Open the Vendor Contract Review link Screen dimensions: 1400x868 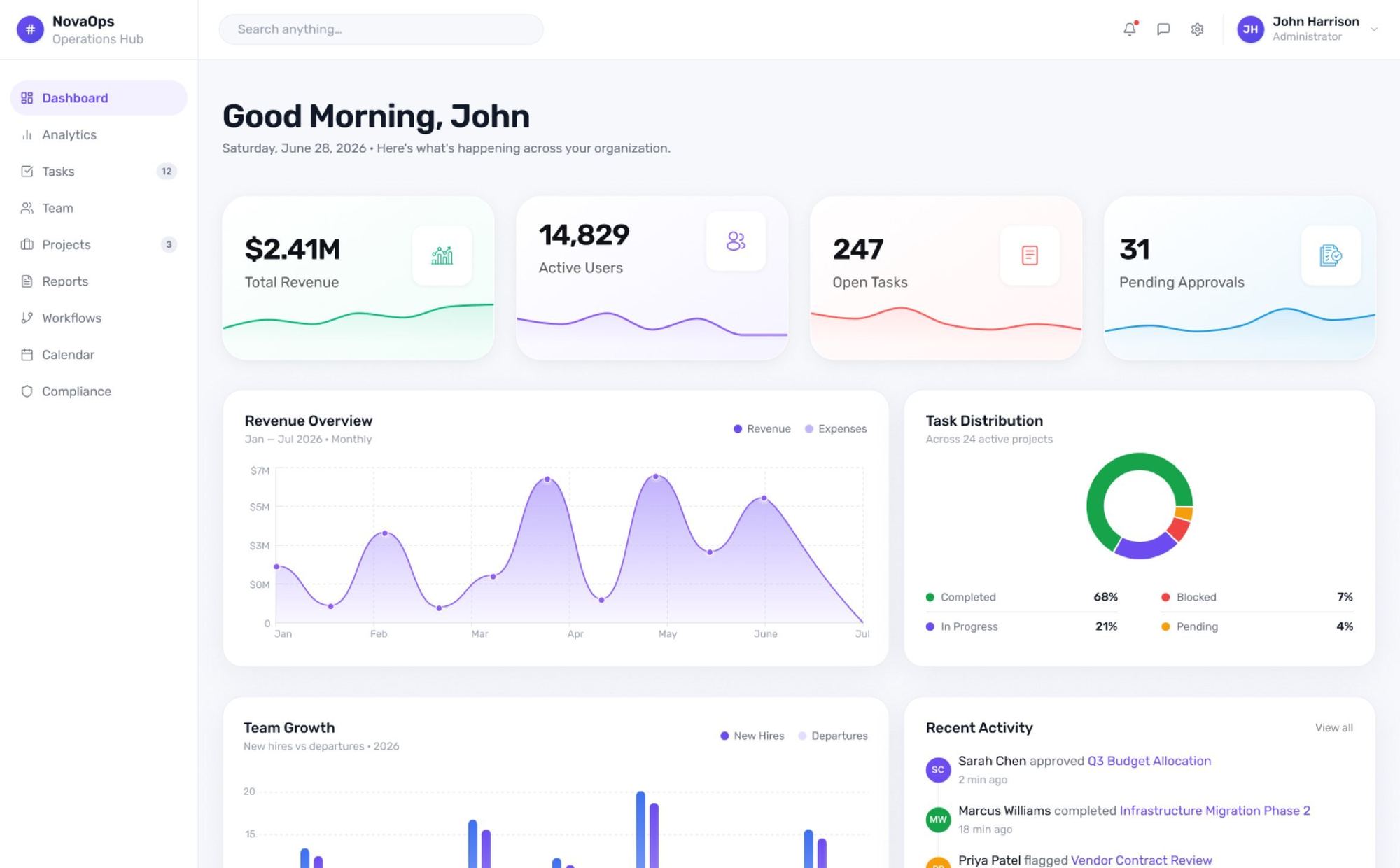pos(1141,860)
